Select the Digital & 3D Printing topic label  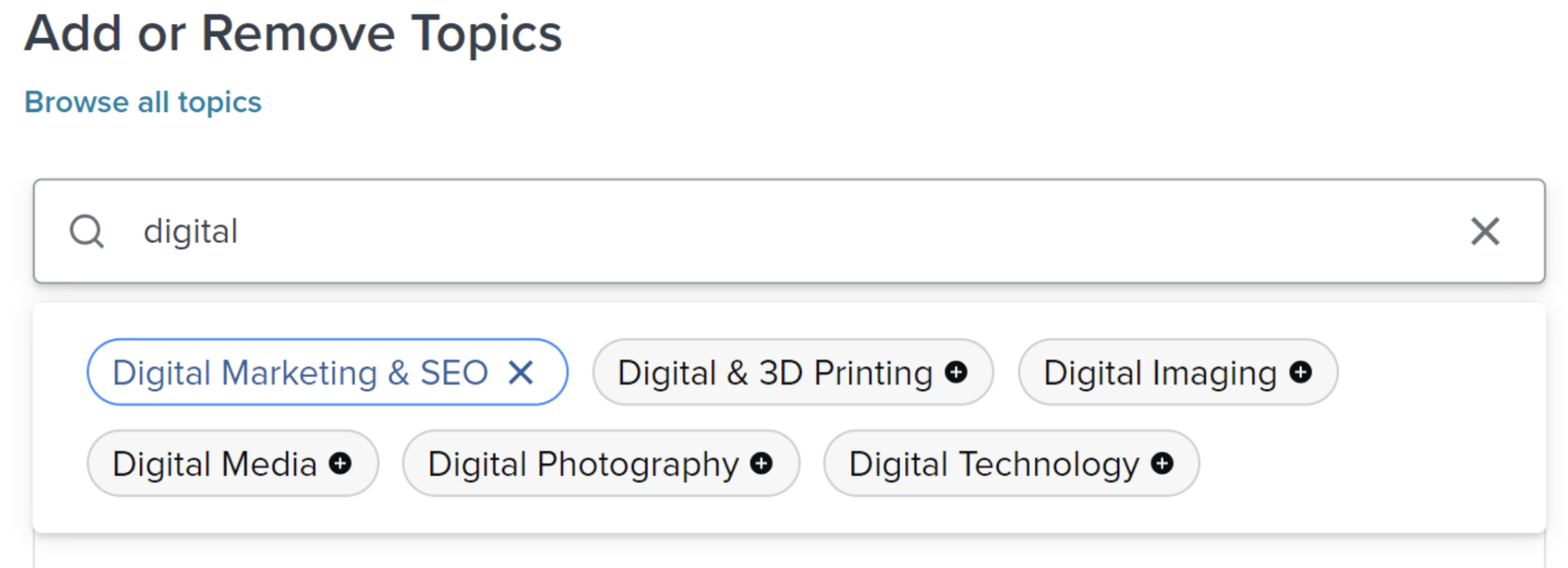775,372
